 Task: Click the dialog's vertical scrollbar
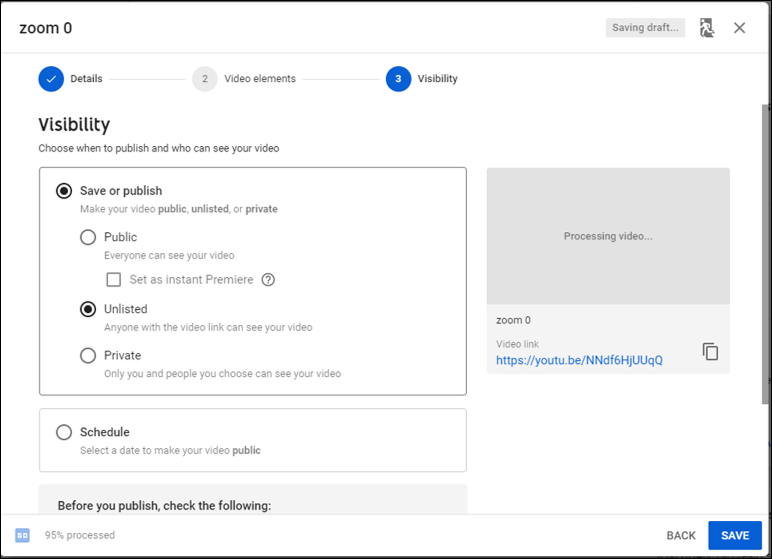(765, 250)
